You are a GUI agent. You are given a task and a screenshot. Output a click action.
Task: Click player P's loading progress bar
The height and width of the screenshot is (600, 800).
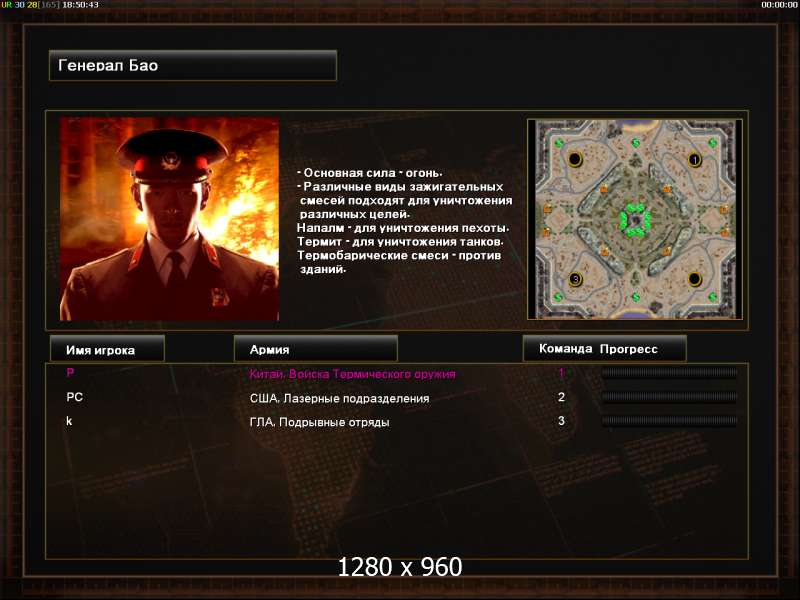669,373
